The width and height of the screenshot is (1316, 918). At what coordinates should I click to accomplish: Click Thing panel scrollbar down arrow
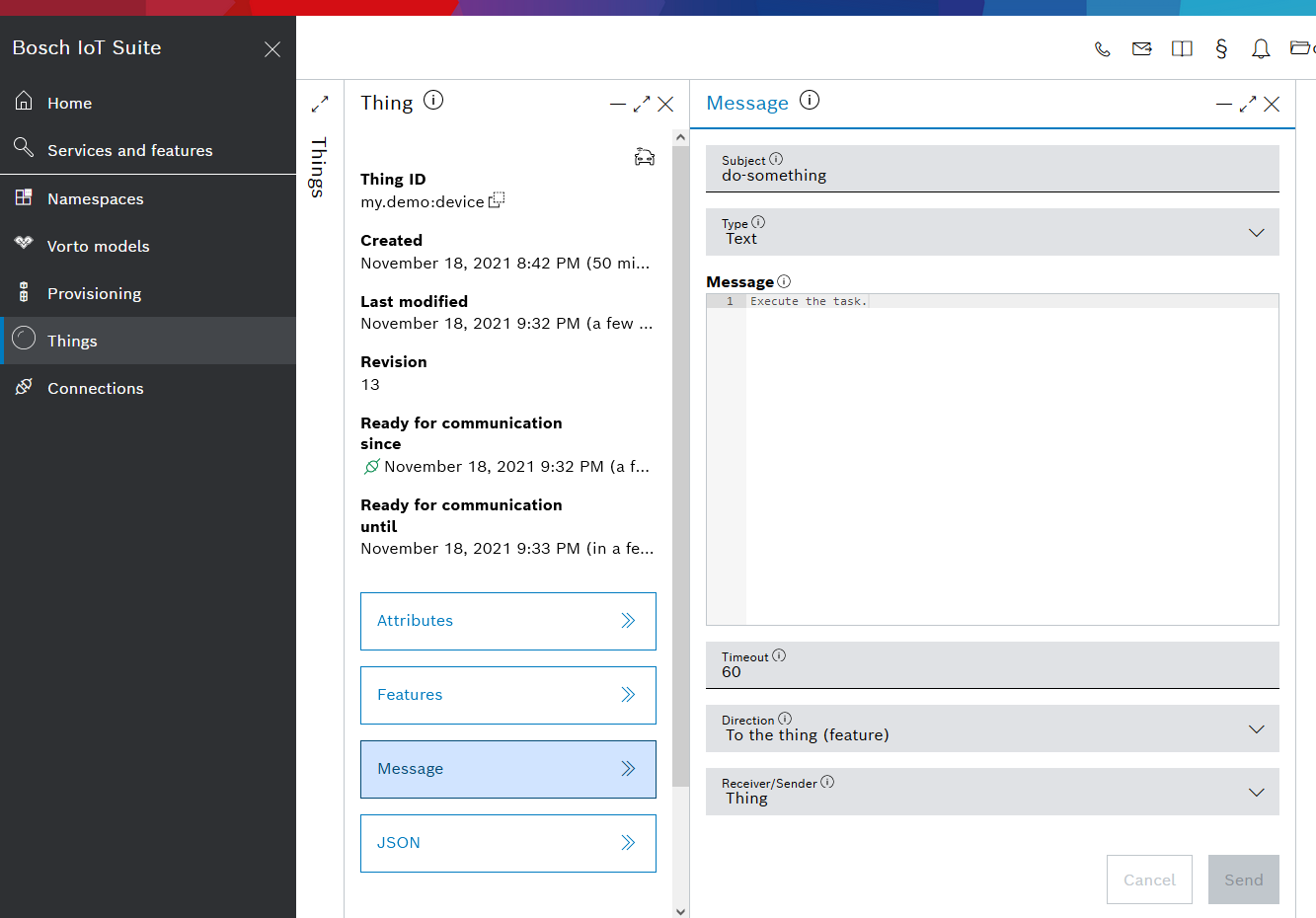(x=680, y=911)
